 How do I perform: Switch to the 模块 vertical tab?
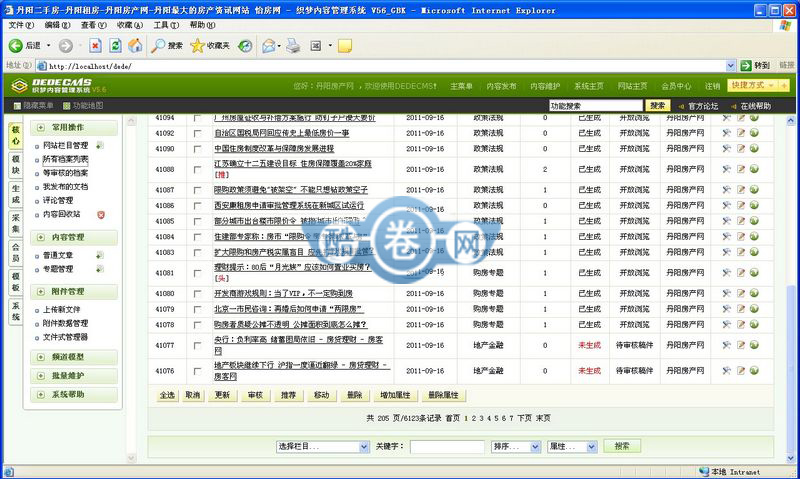tap(16, 165)
